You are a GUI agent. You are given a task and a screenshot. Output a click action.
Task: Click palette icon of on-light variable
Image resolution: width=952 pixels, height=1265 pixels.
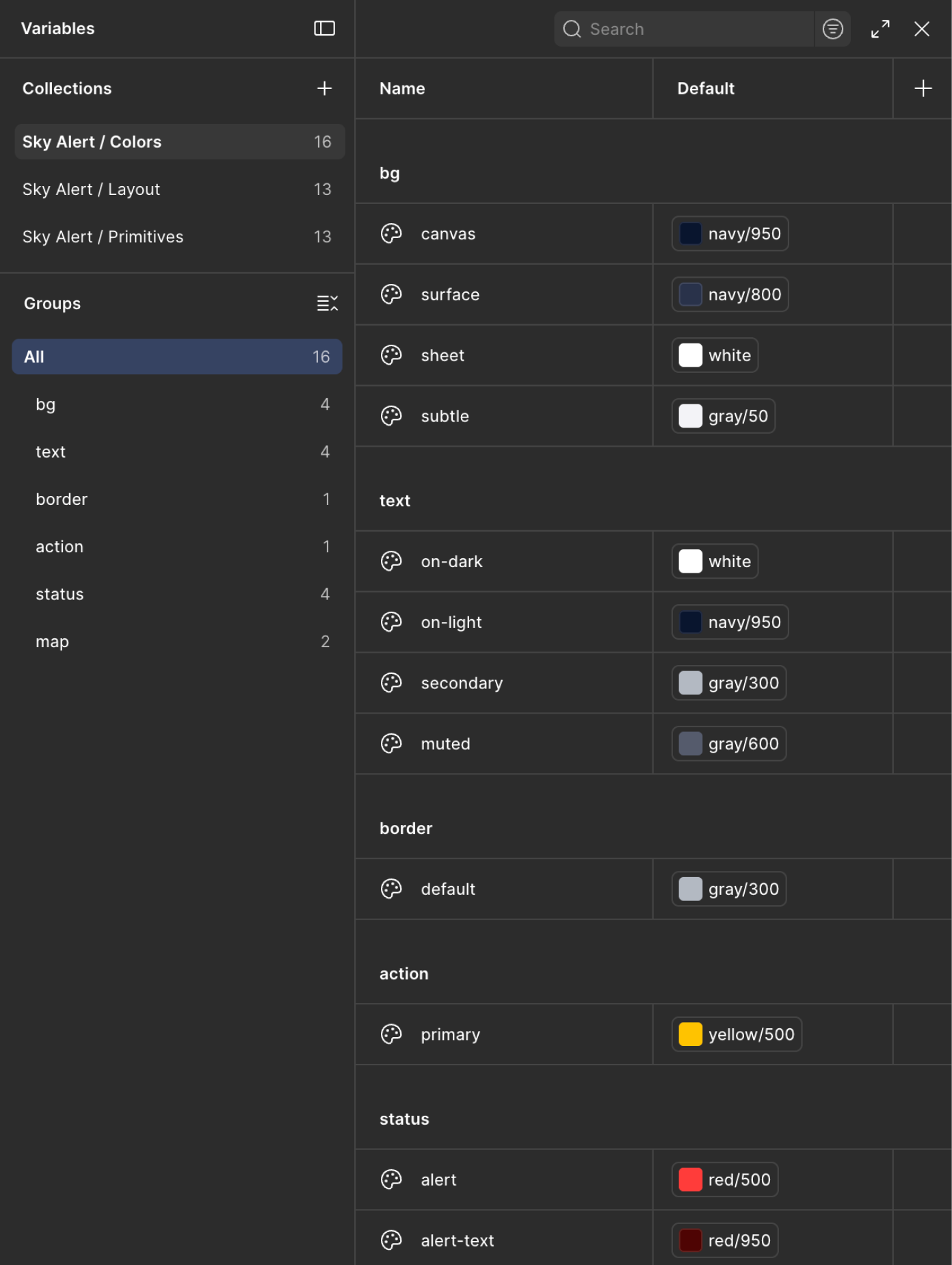391,622
